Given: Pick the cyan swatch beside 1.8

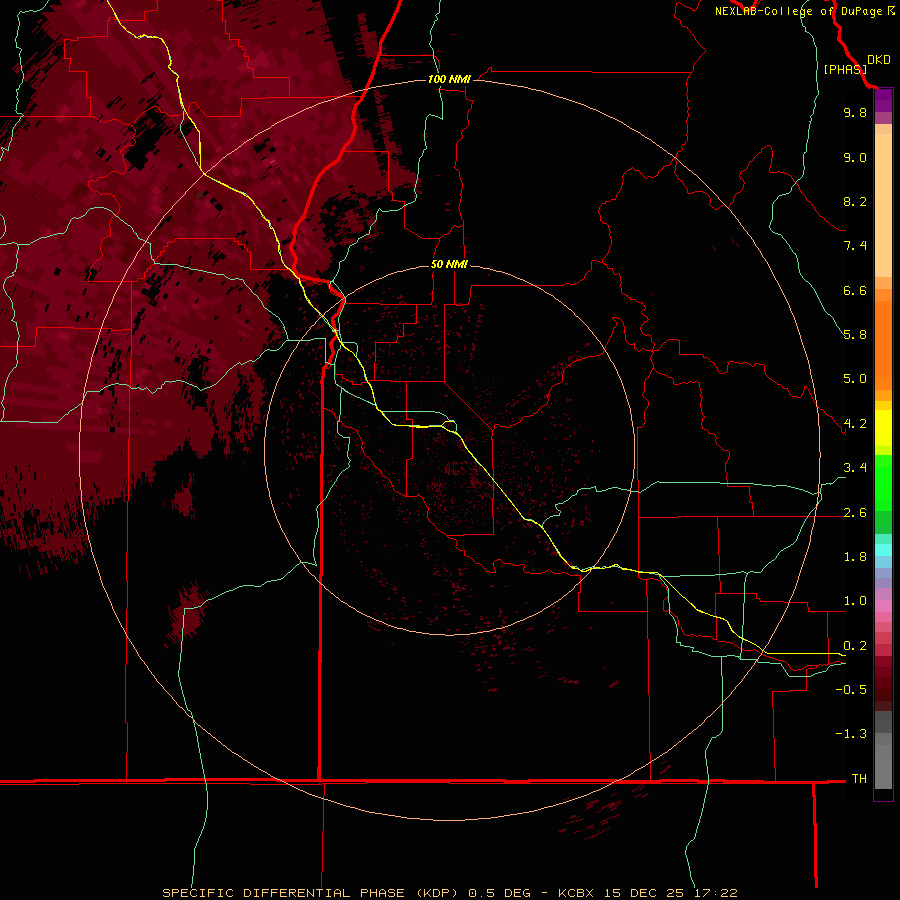Looking at the screenshot, I should [883, 550].
